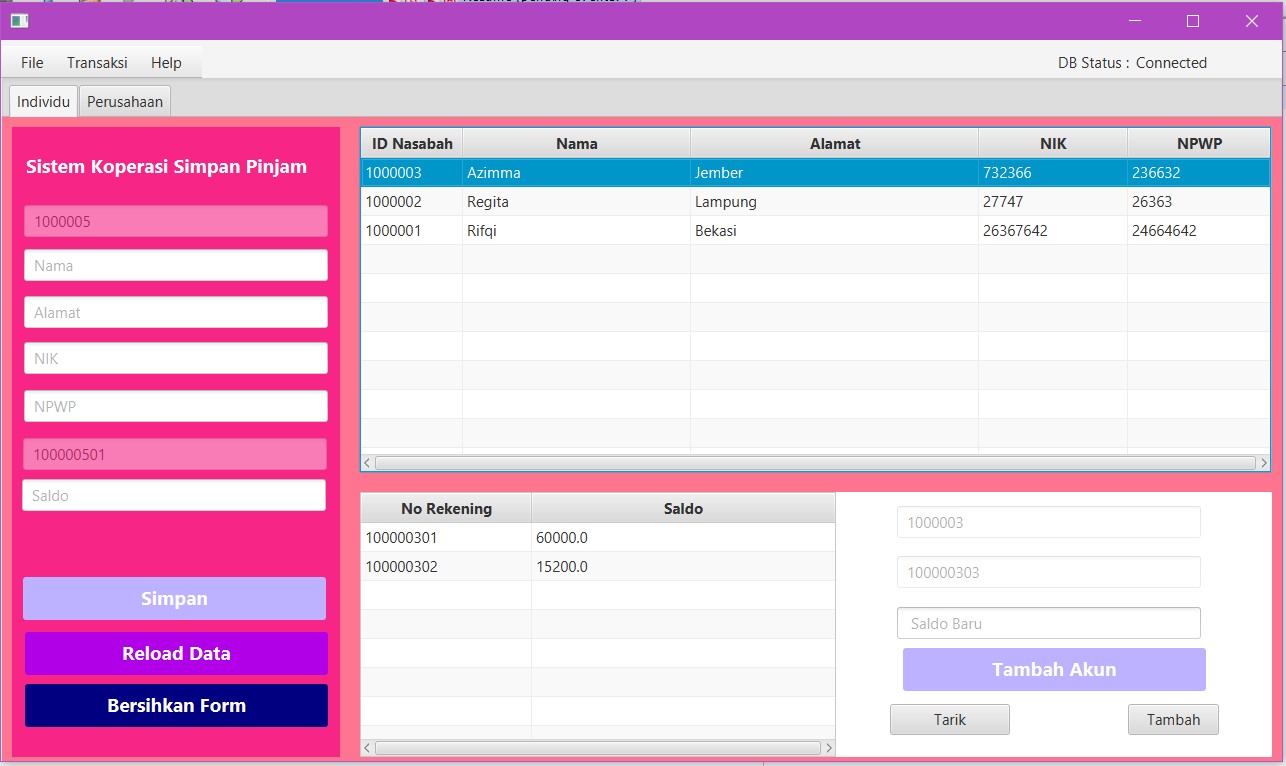Image resolution: width=1286 pixels, height=766 pixels.
Task: Select the Alamat input field
Action: click(x=175, y=311)
